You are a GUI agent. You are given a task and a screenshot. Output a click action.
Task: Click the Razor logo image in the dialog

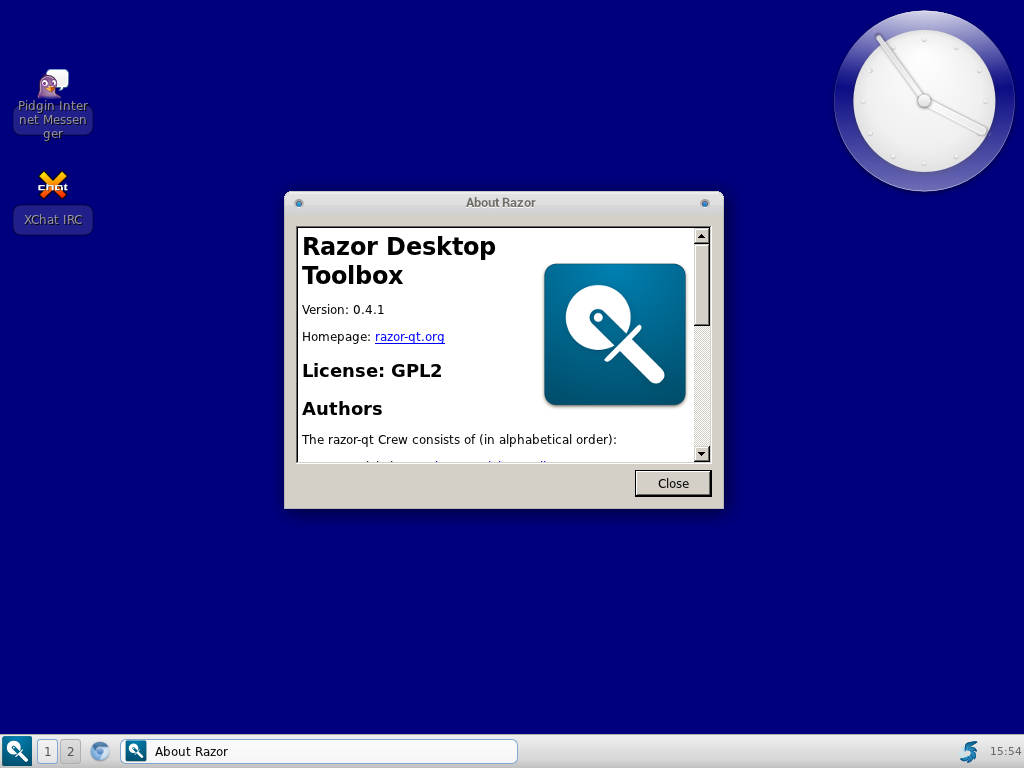pos(615,334)
